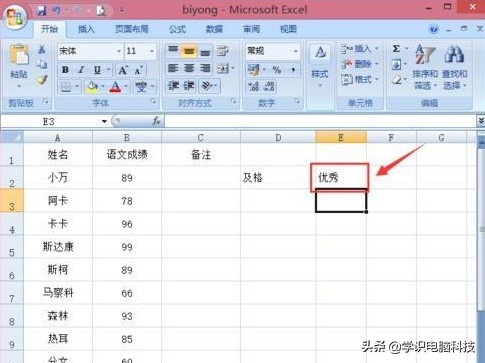Expand formula bar with chevron
Viewport: 485px width, 363px height.
481,121
